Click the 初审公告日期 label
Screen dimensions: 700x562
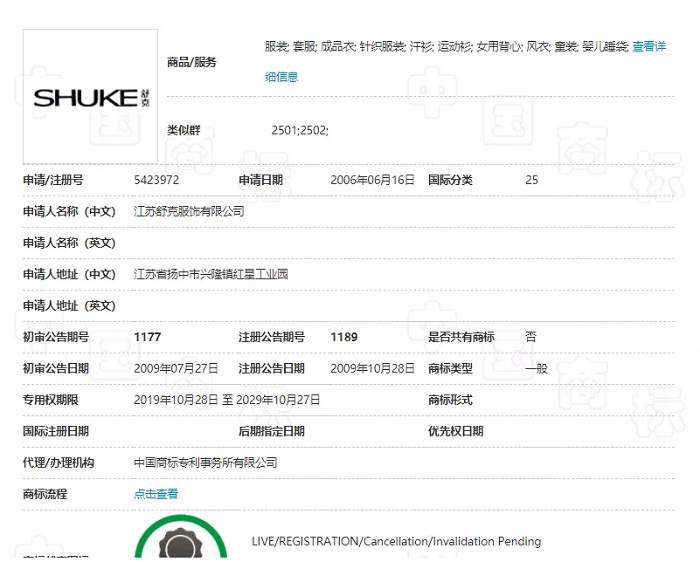point(56,368)
